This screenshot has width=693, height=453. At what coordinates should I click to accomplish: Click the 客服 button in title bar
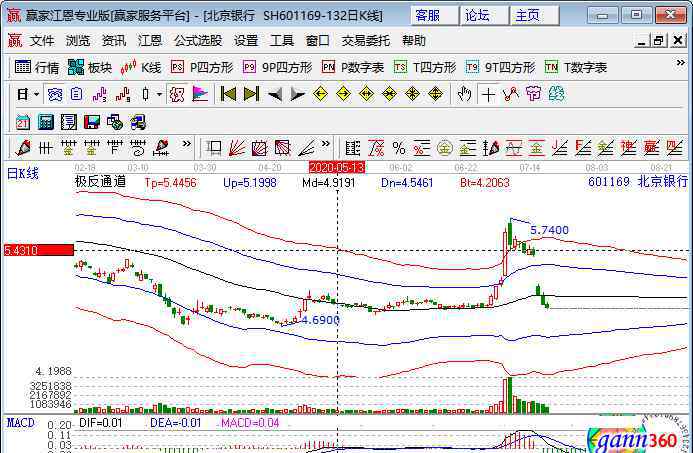(427, 15)
